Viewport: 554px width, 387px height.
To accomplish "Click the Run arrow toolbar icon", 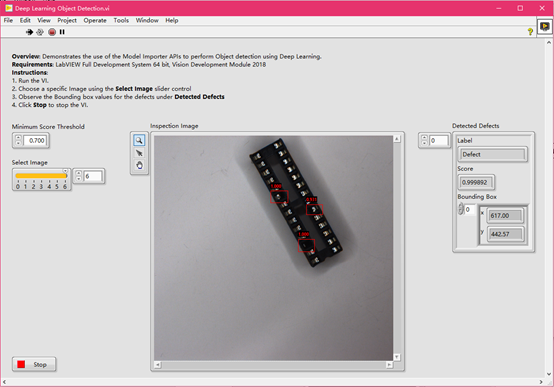I will [29, 32].
